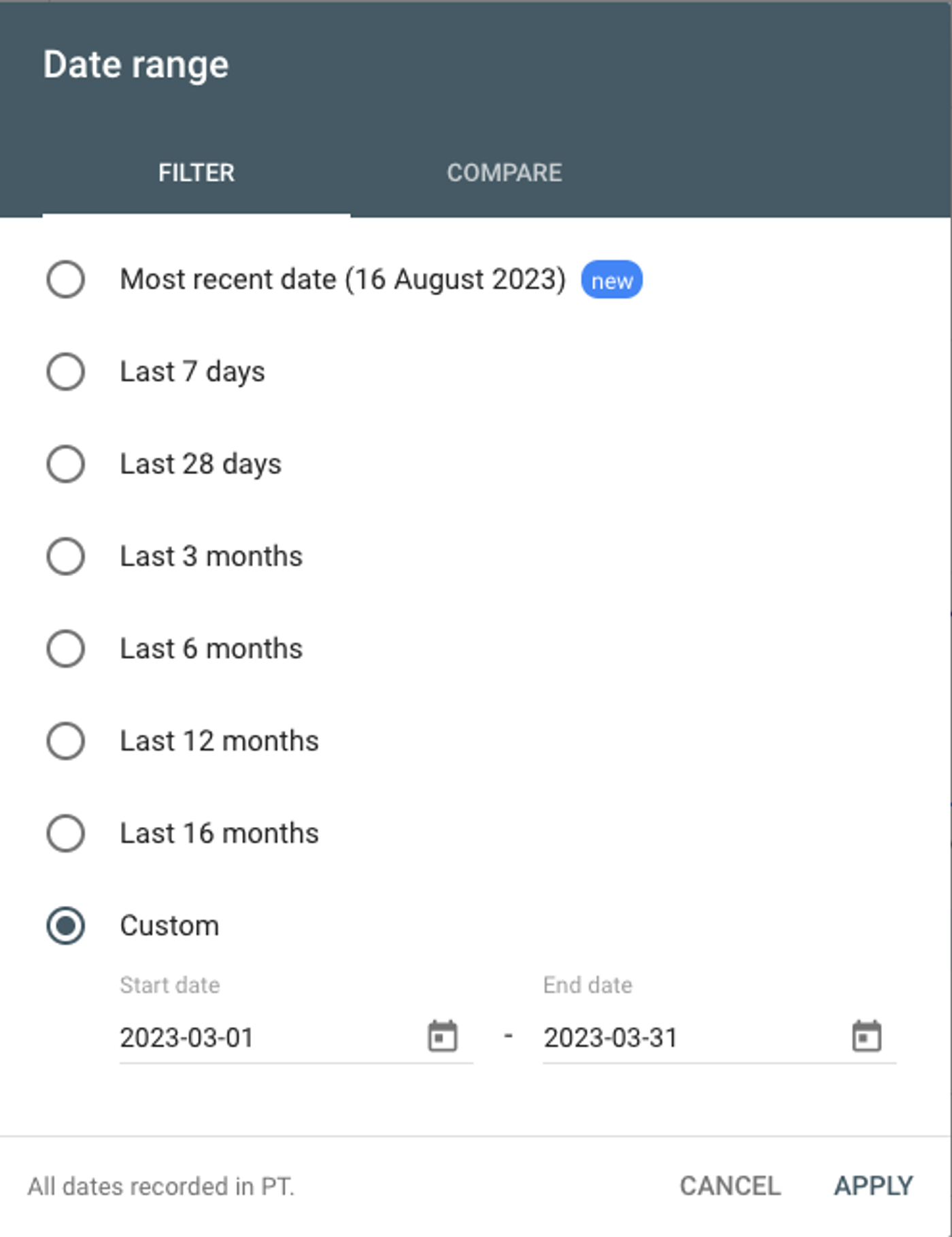
Task: Click the Date range dialog title
Action: click(135, 63)
